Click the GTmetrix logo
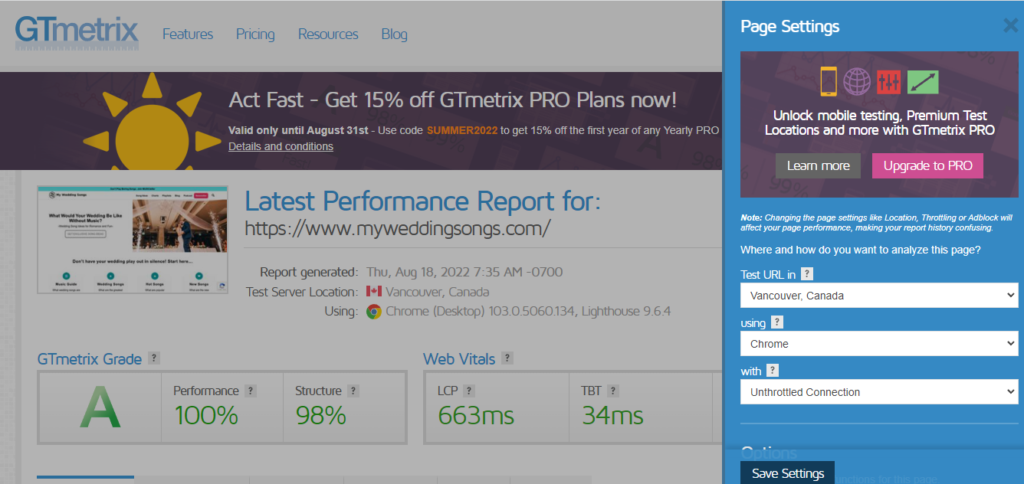Image resolution: width=1024 pixels, height=484 pixels. pyautogui.click(x=77, y=34)
